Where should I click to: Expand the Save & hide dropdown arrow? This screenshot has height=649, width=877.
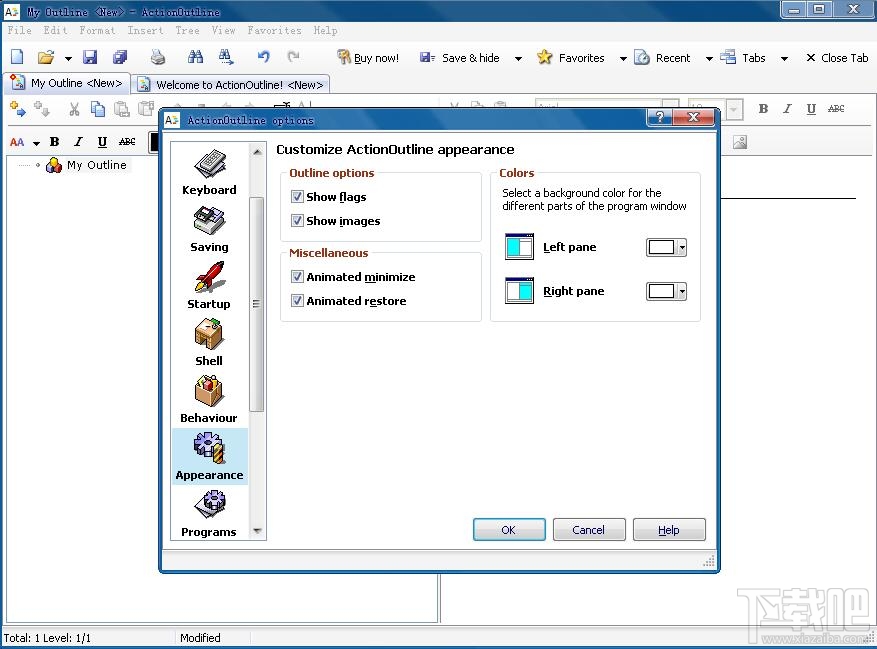point(518,58)
